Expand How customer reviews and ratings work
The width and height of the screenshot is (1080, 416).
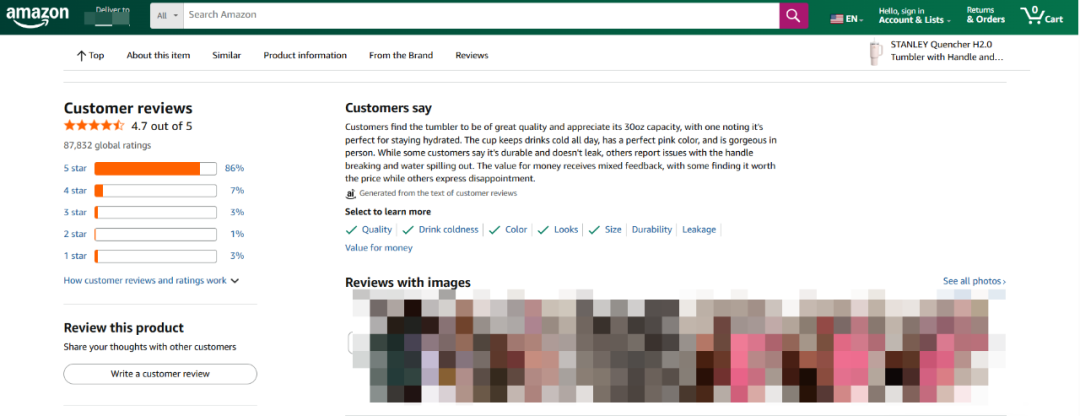click(151, 281)
